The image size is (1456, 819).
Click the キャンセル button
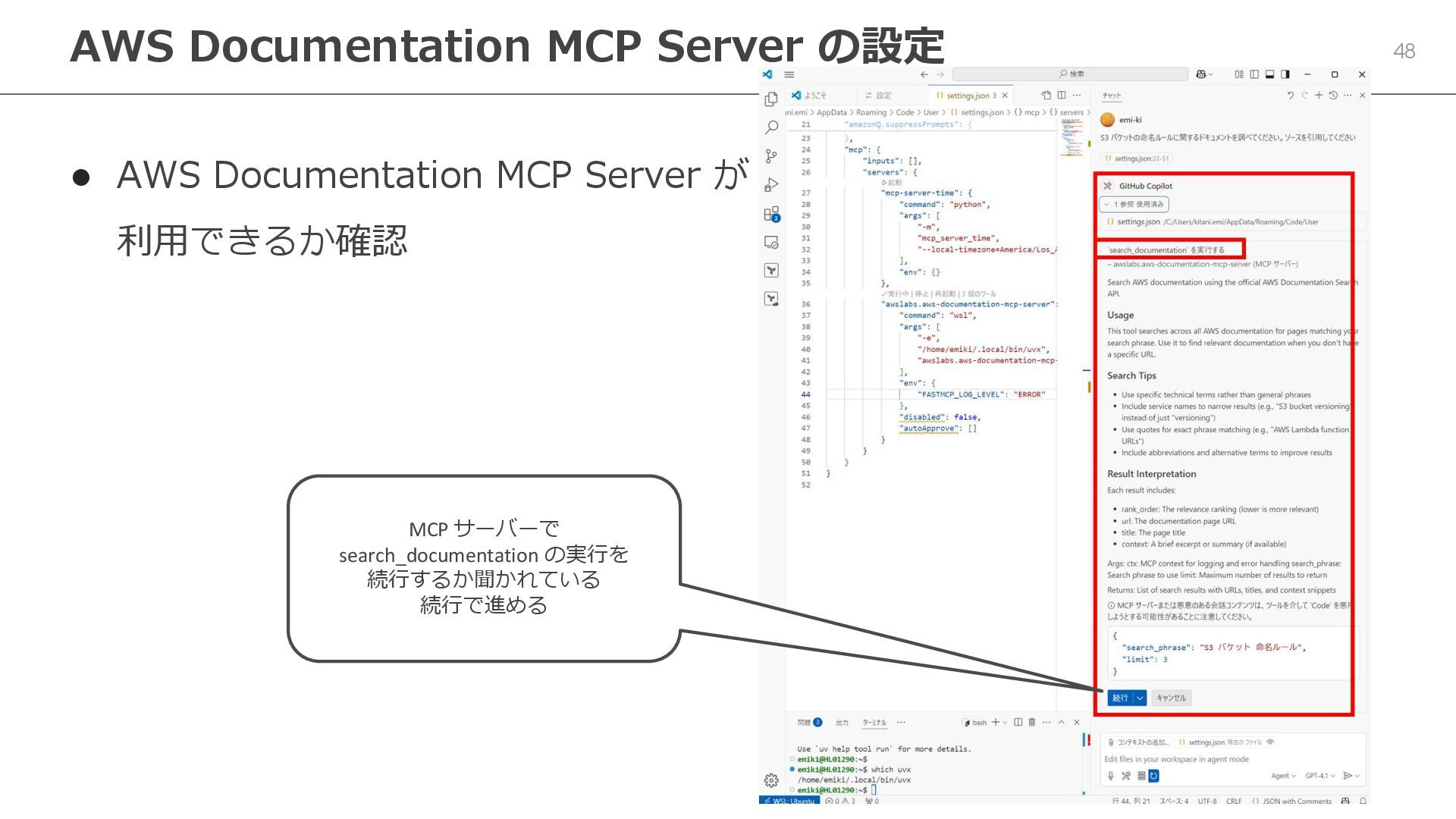coord(1171,698)
